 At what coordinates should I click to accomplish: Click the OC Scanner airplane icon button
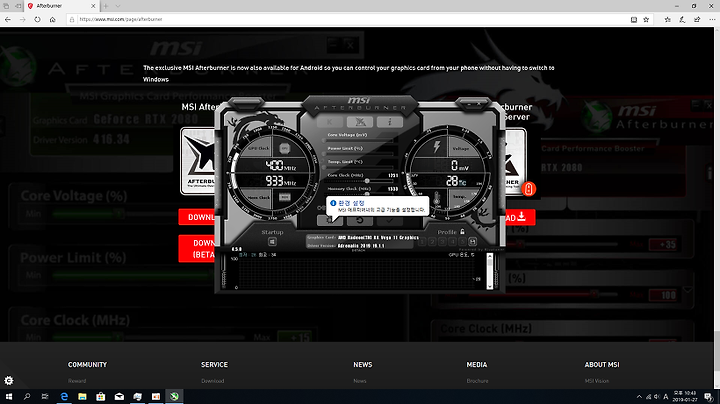pyautogui.click(x=360, y=122)
